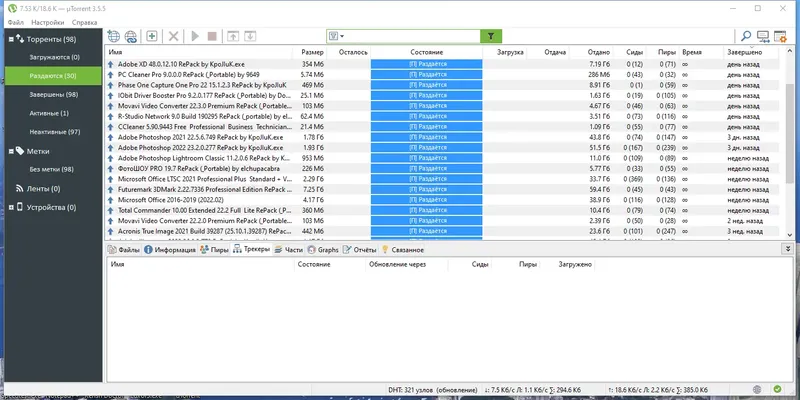
Task: Select Раздаются (50) in sidebar
Action: [54, 76]
